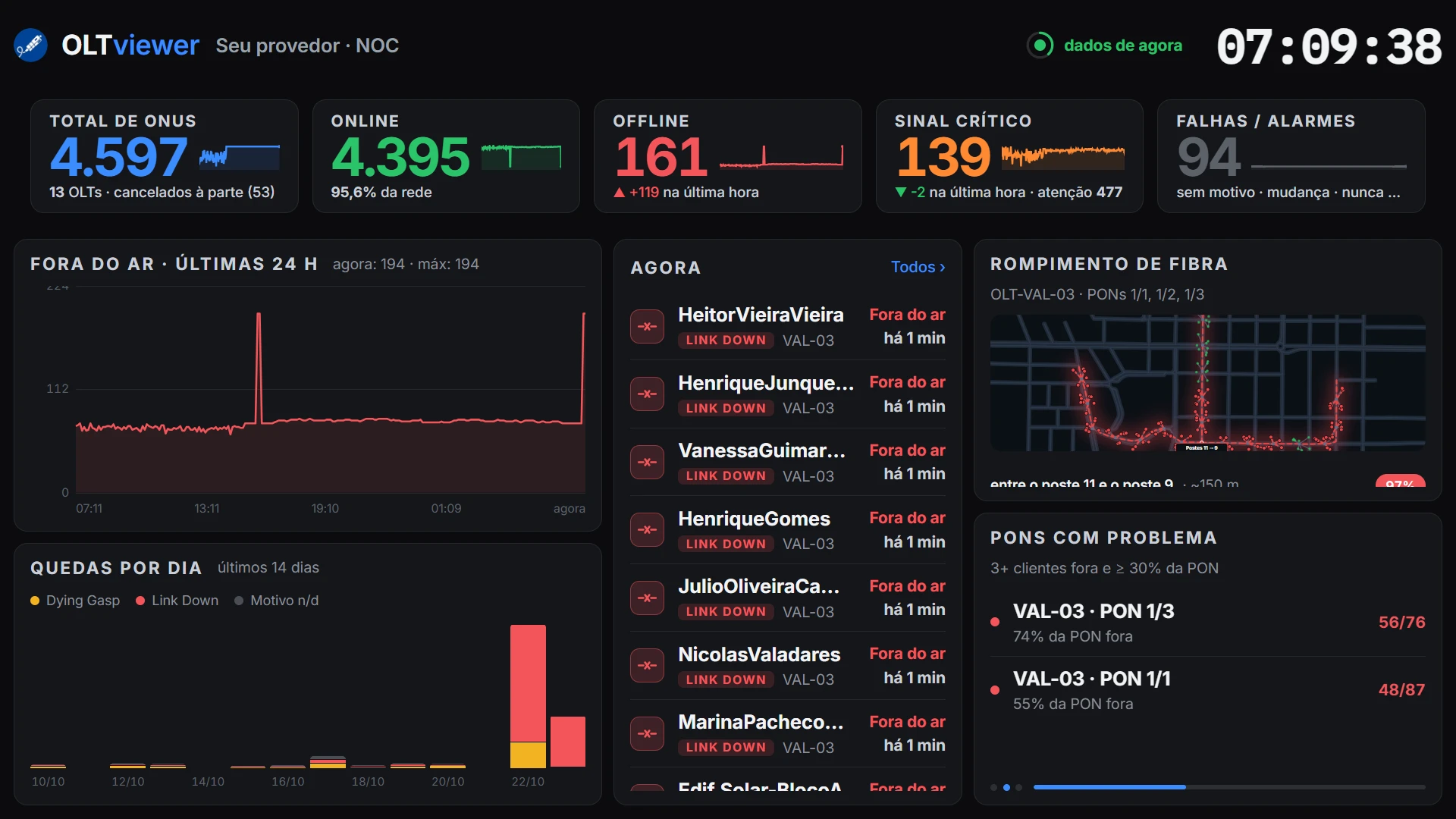This screenshot has height=819, width=1456.
Task: Open the Total de ONUs card
Action: click(x=165, y=156)
